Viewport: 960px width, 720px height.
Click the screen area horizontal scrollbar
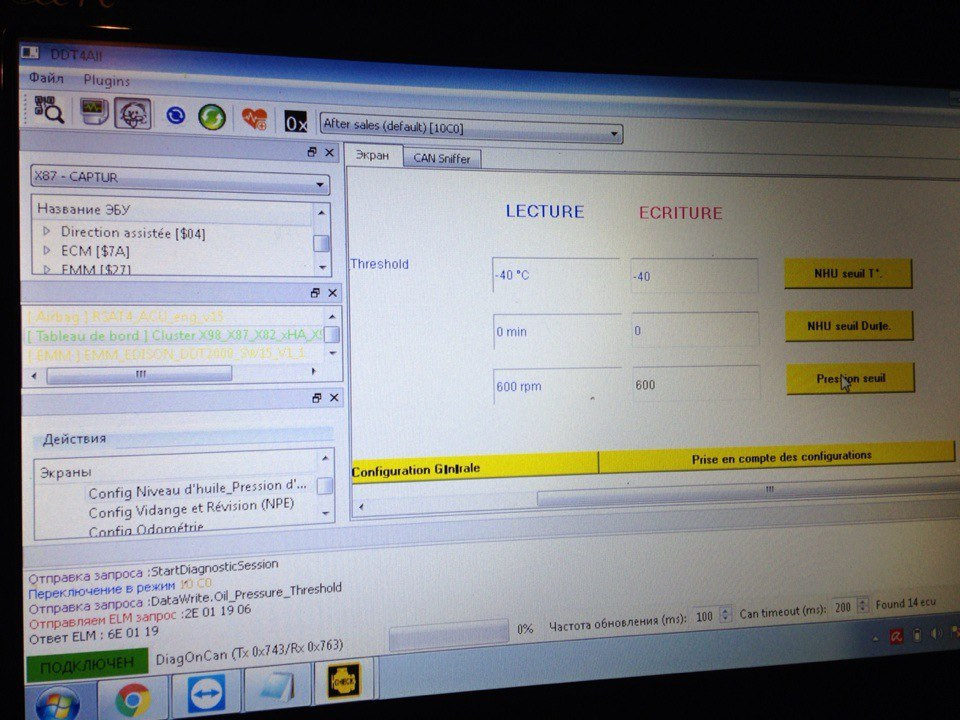point(750,490)
